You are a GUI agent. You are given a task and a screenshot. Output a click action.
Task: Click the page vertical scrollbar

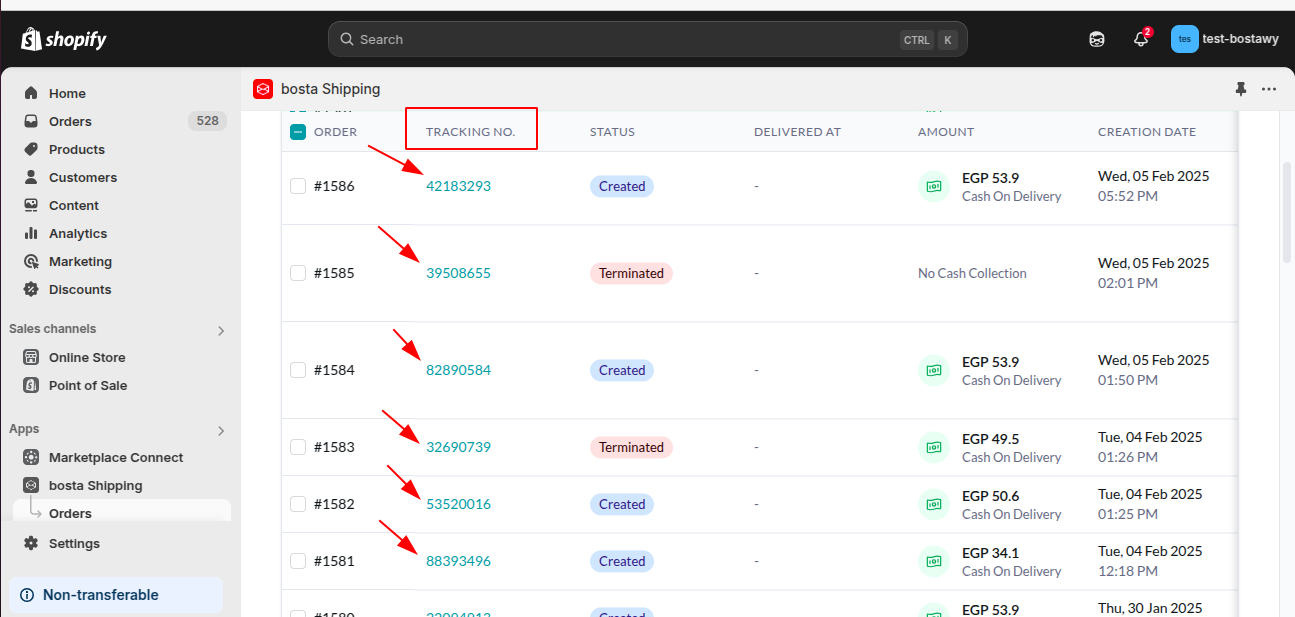(x=1287, y=212)
